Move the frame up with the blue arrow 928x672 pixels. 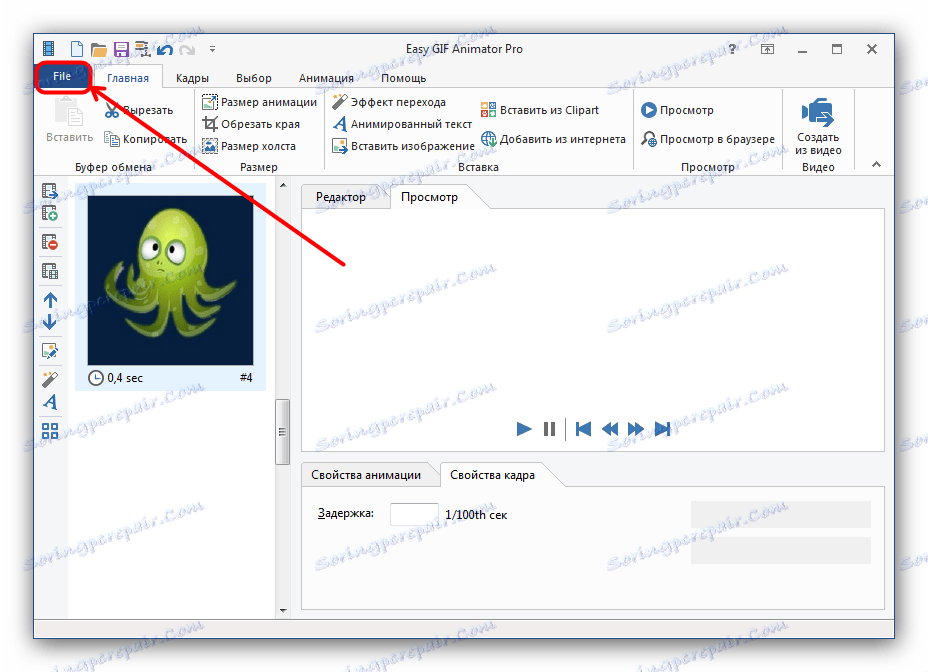tap(49, 300)
